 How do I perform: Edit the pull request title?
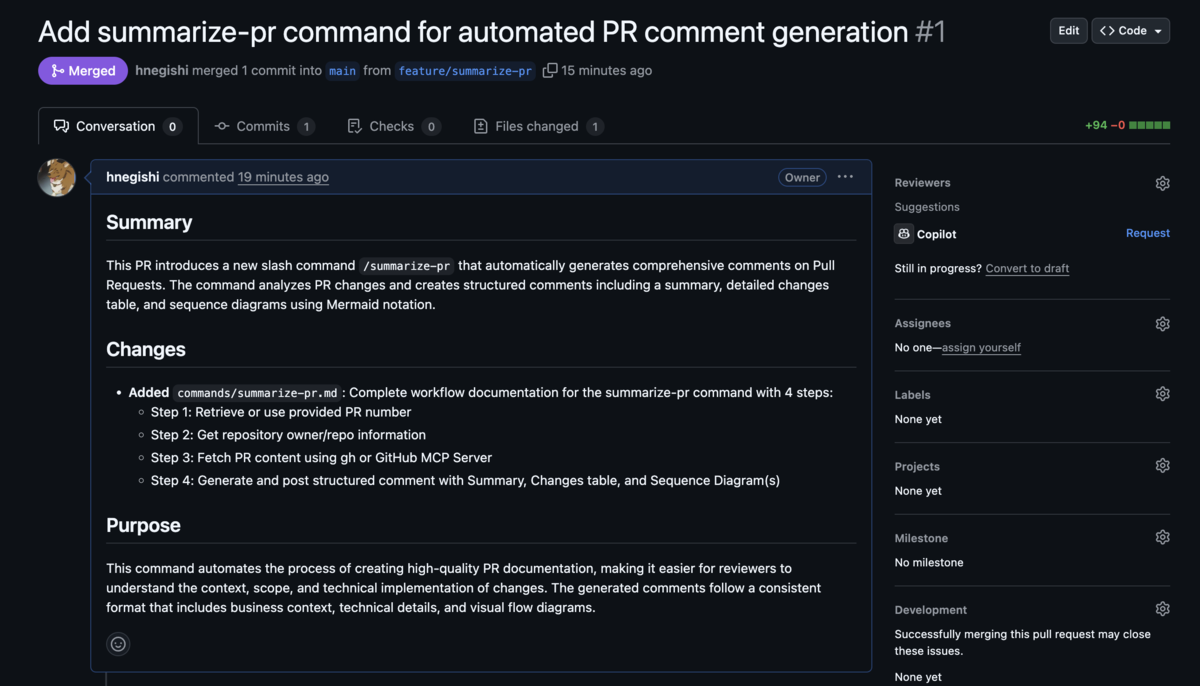(x=1069, y=31)
